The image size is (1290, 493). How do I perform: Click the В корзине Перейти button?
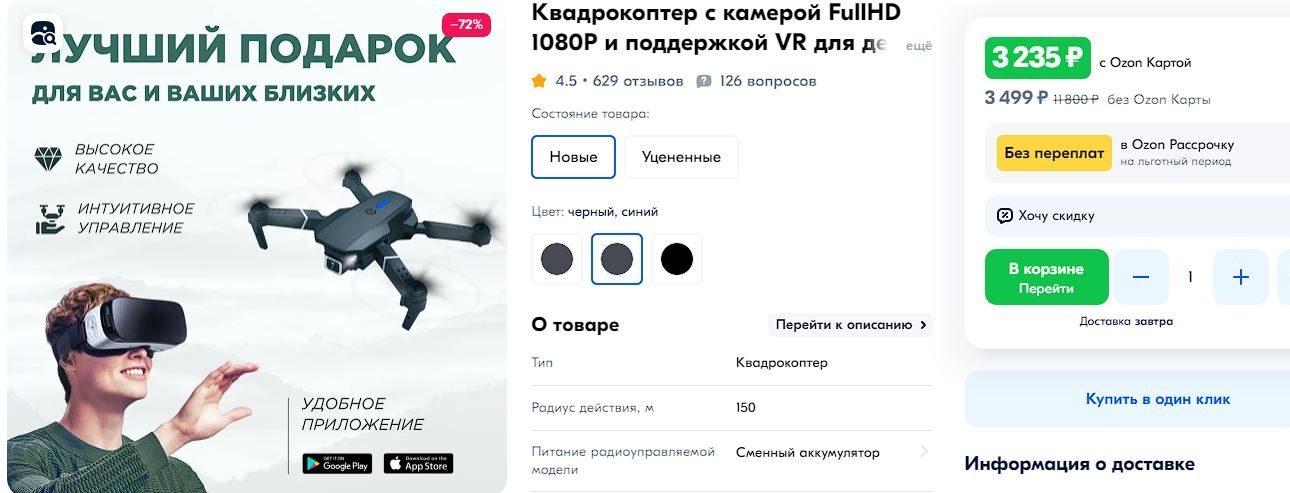click(x=1047, y=277)
